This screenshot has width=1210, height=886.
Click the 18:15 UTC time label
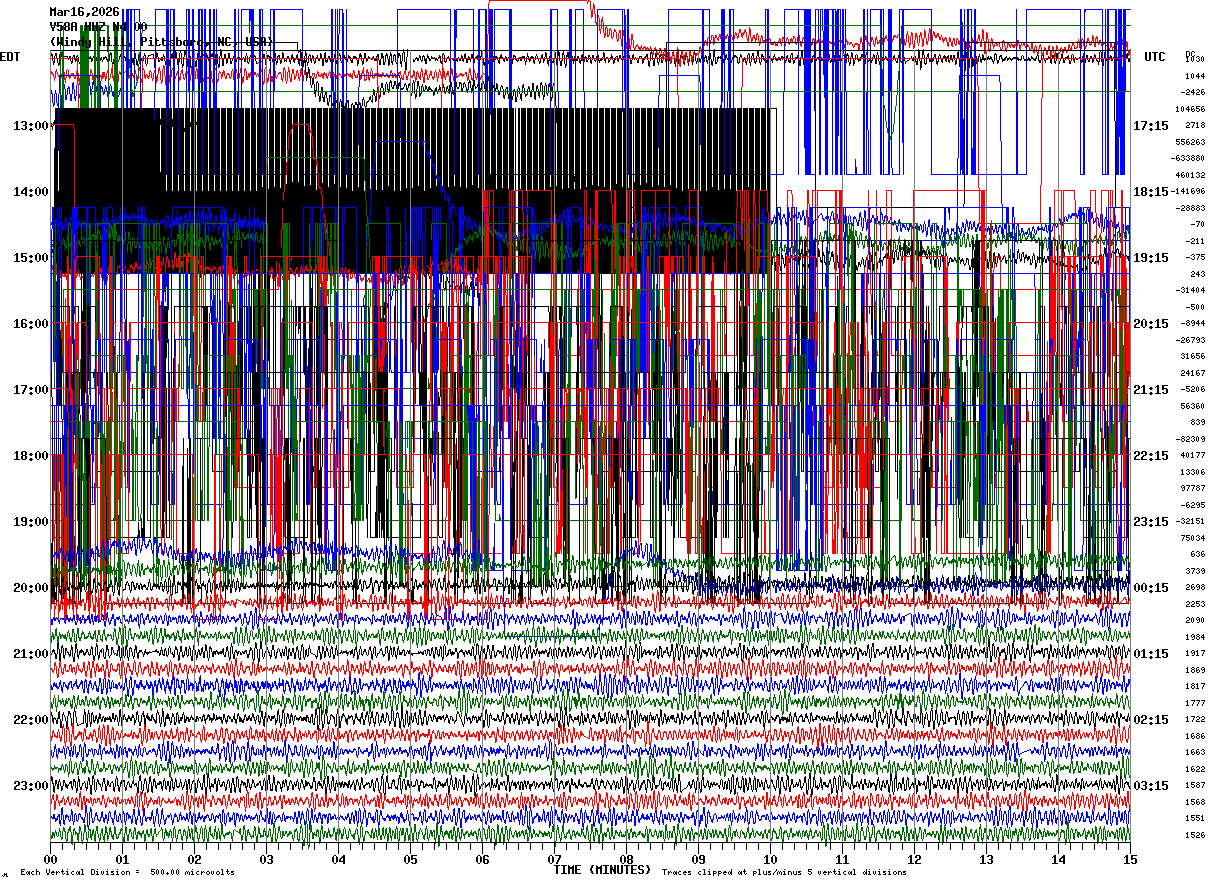(x=1151, y=191)
